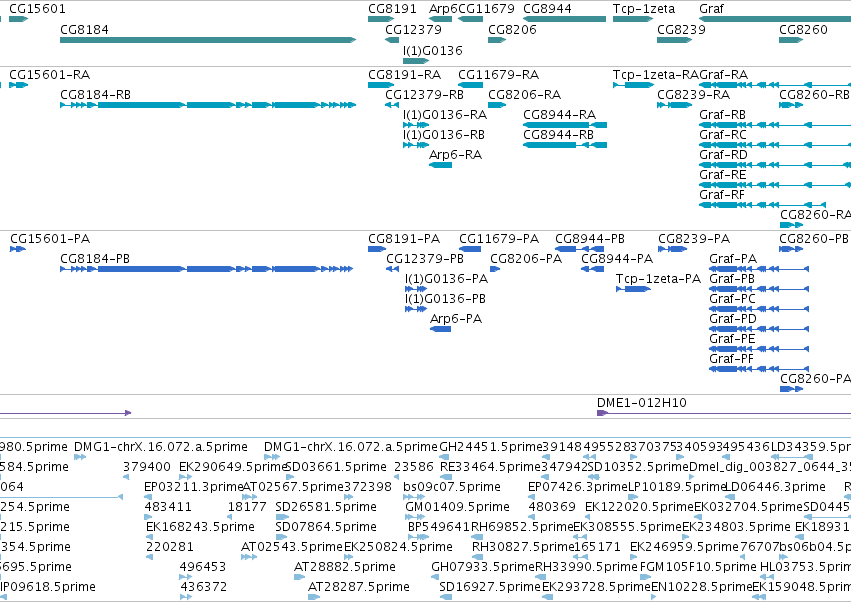The image size is (851, 602).
Task: Select the Arp6-PA protein feature
Action: pos(441,329)
